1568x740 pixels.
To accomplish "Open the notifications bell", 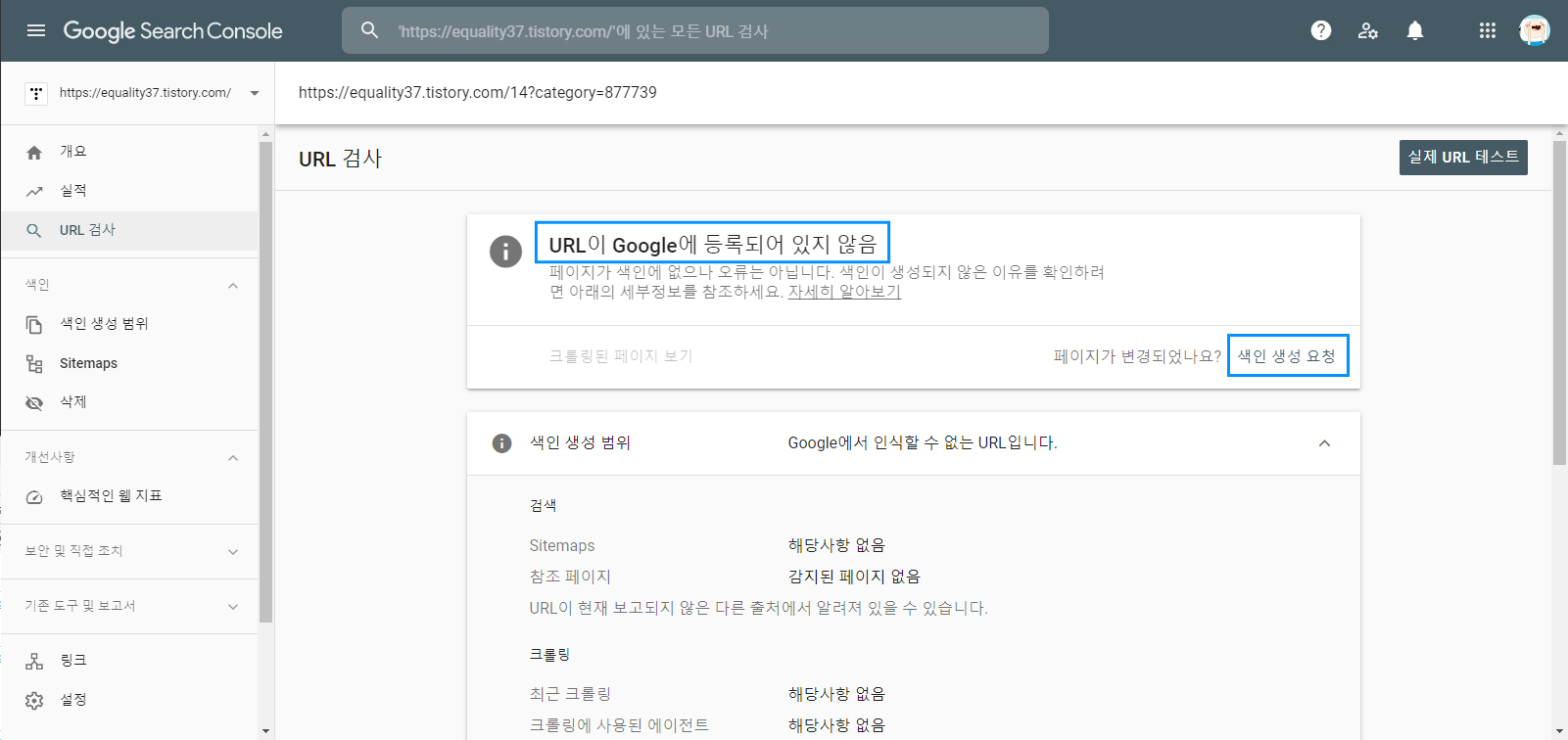I will 1415,30.
